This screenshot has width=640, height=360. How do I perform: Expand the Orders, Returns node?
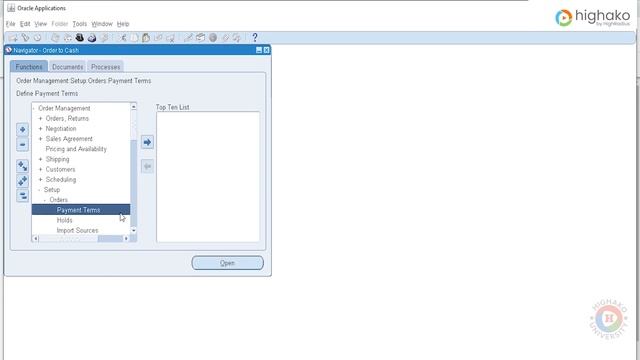point(40,118)
